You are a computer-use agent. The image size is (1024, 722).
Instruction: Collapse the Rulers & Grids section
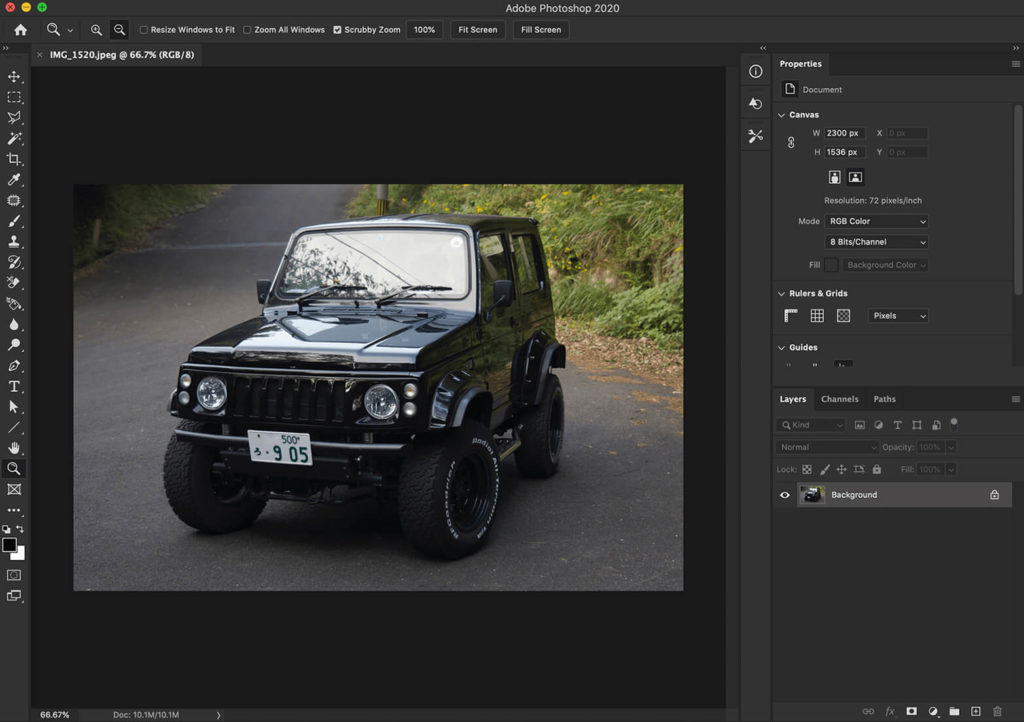click(x=782, y=294)
